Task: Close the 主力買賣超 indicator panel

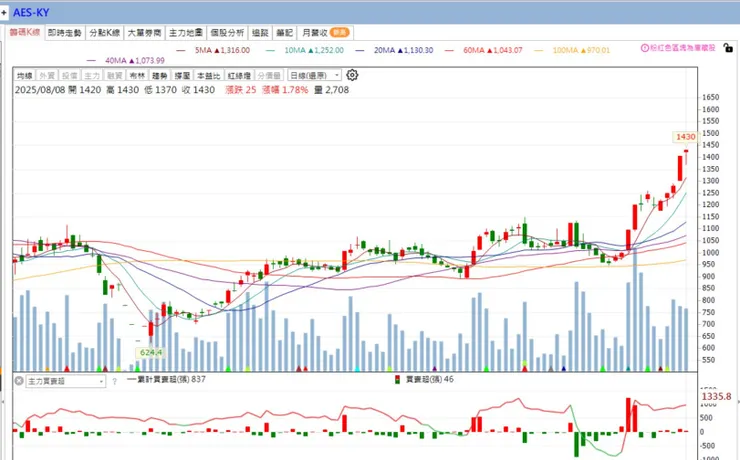Action: click(19, 381)
